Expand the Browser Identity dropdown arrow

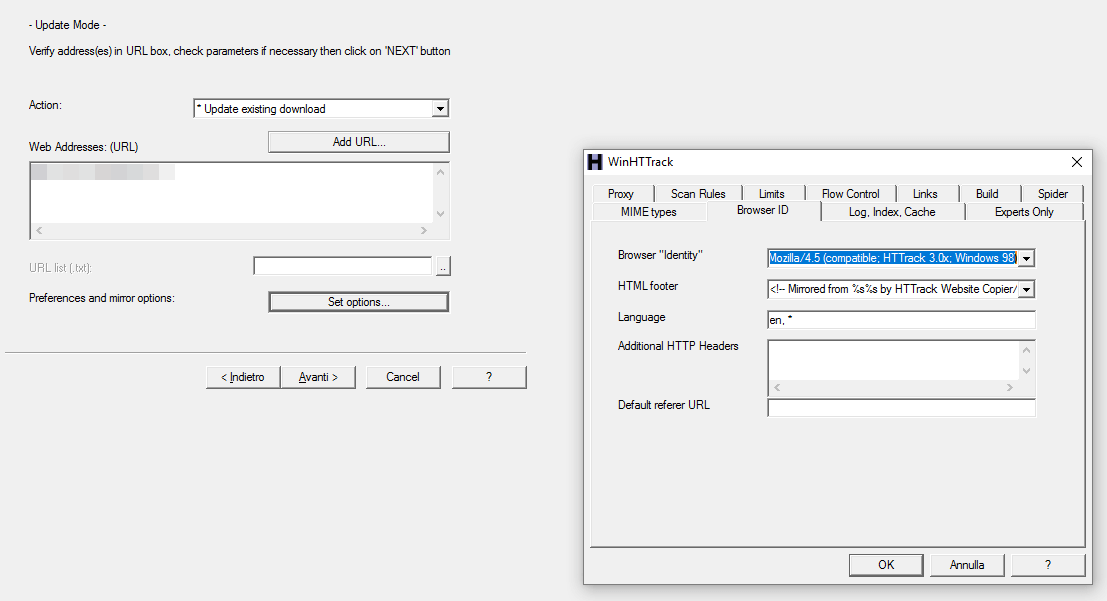pos(1027,258)
